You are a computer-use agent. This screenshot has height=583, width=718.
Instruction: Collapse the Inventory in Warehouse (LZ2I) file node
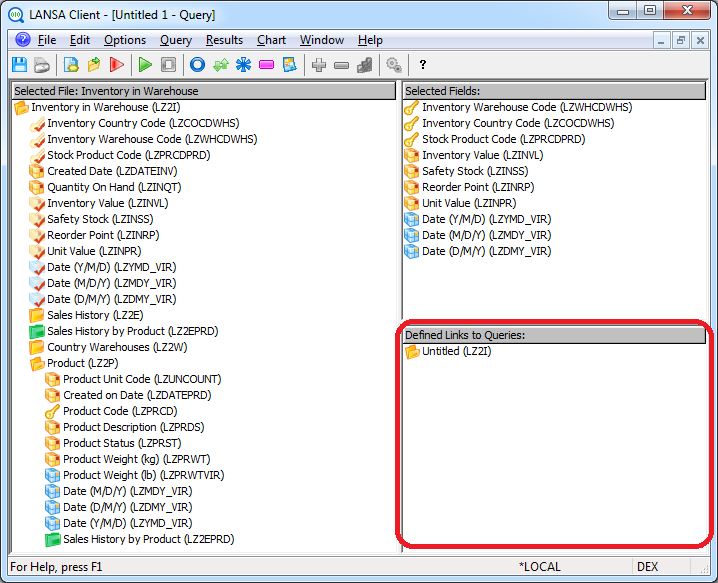tap(21, 108)
